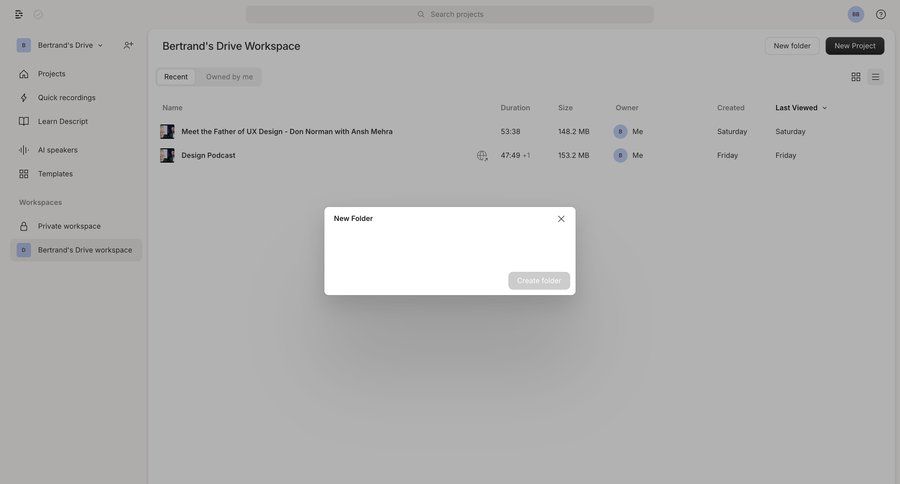Image resolution: width=900 pixels, height=484 pixels.
Task: Sort by Last Viewed column
Action: tap(801, 108)
